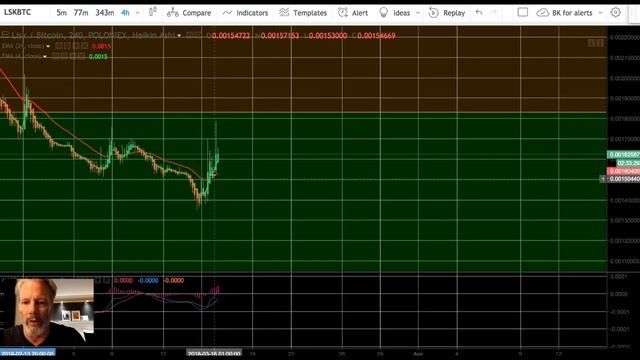Open the Compare symbols option

pos(196,13)
